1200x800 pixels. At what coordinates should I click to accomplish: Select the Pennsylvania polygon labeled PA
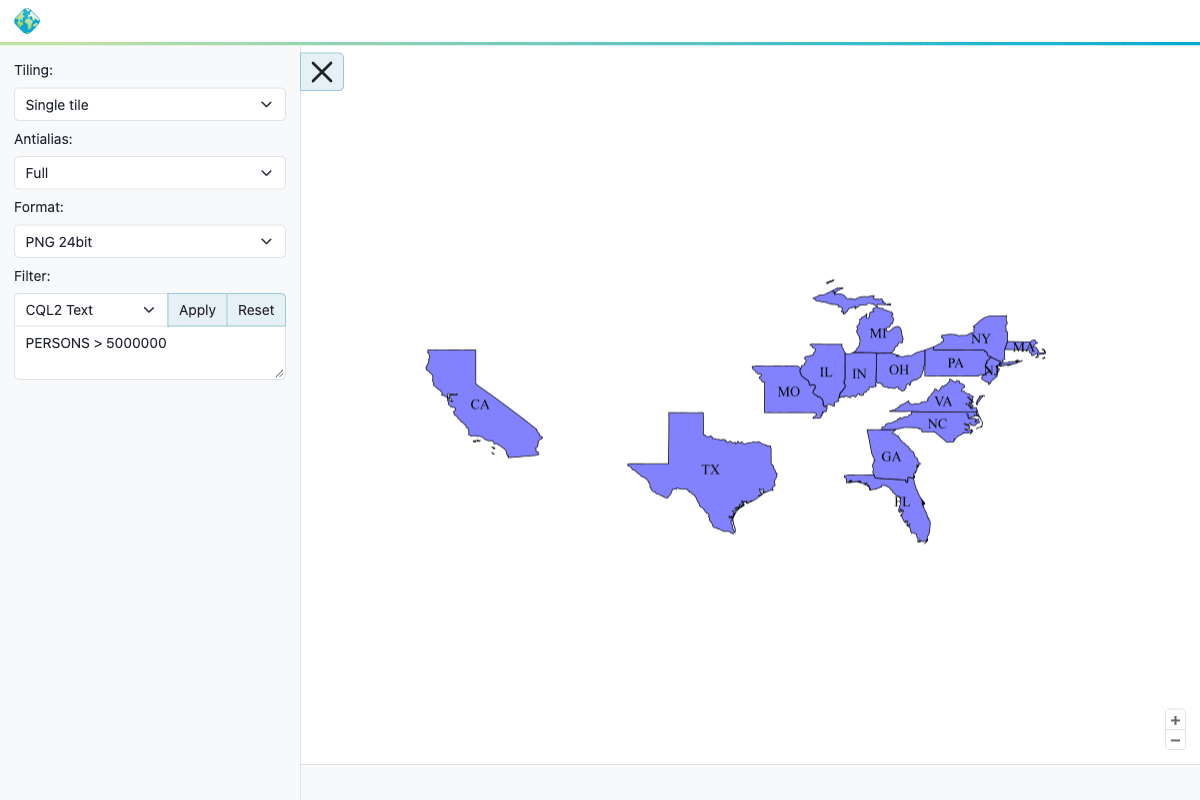[955, 362]
